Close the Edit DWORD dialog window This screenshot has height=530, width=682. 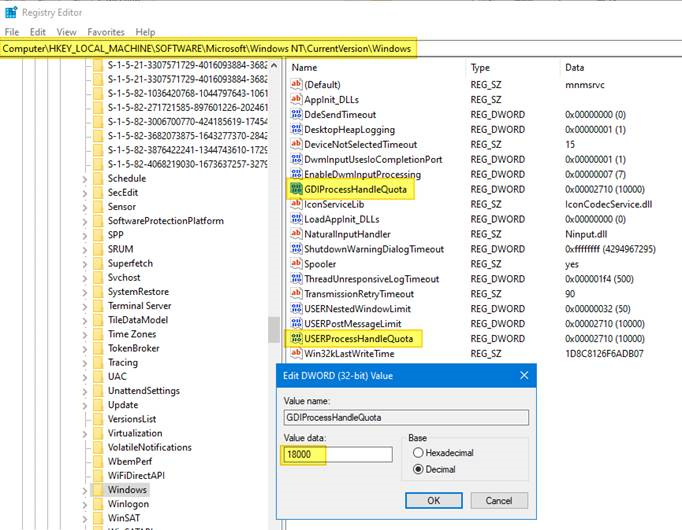coord(524,375)
